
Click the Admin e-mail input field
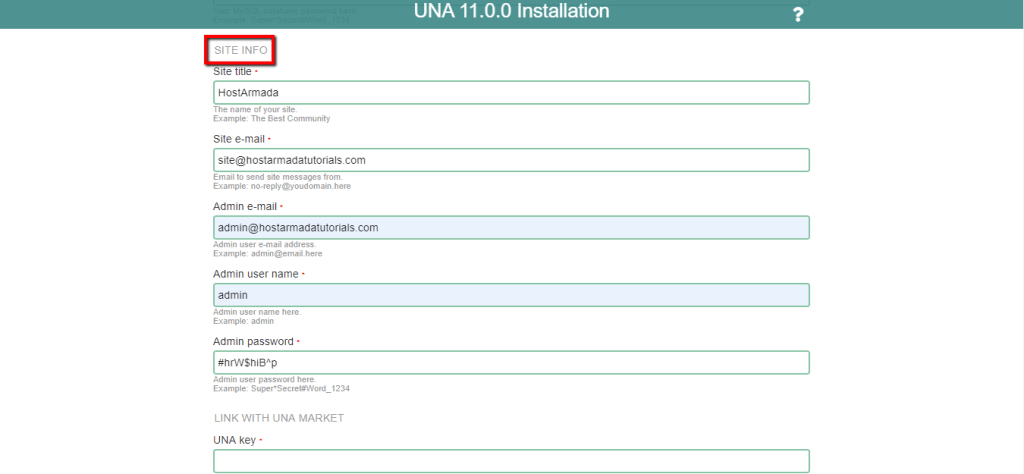[511, 227]
